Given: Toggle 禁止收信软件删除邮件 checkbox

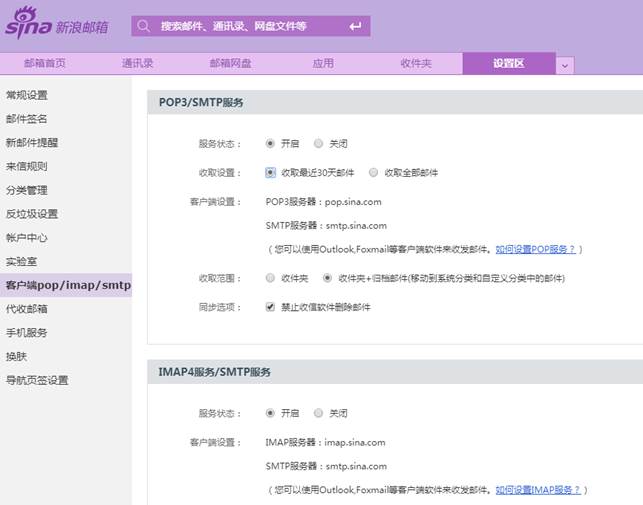Looking at the screenshot, I should (271, 307).
